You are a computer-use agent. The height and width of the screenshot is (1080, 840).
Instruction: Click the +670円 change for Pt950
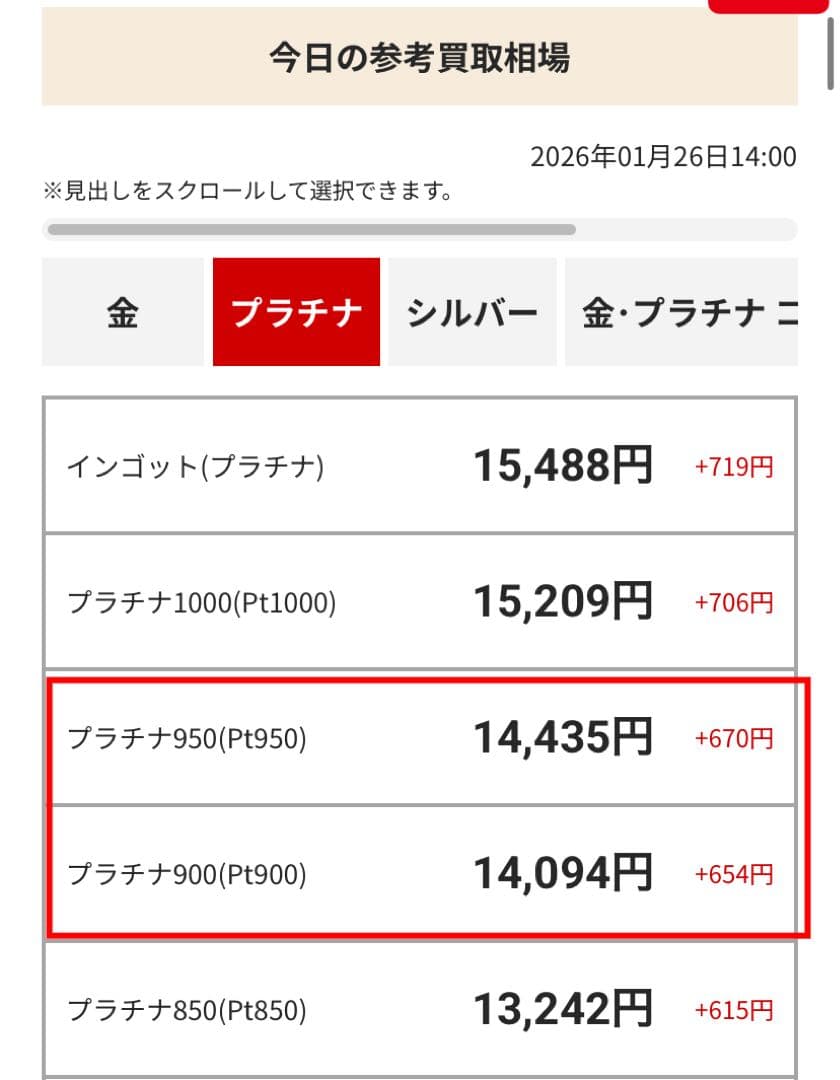(734, 740)
